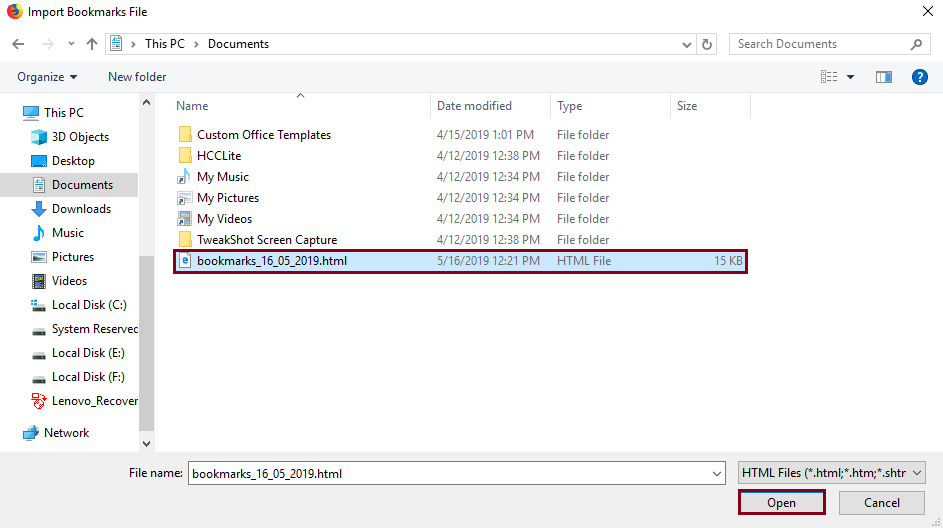Screen dimensions: 943x528
Task: Select bookmarks_16_05_2019.html file
Action: pyautogui.click(x=460, y=261)
